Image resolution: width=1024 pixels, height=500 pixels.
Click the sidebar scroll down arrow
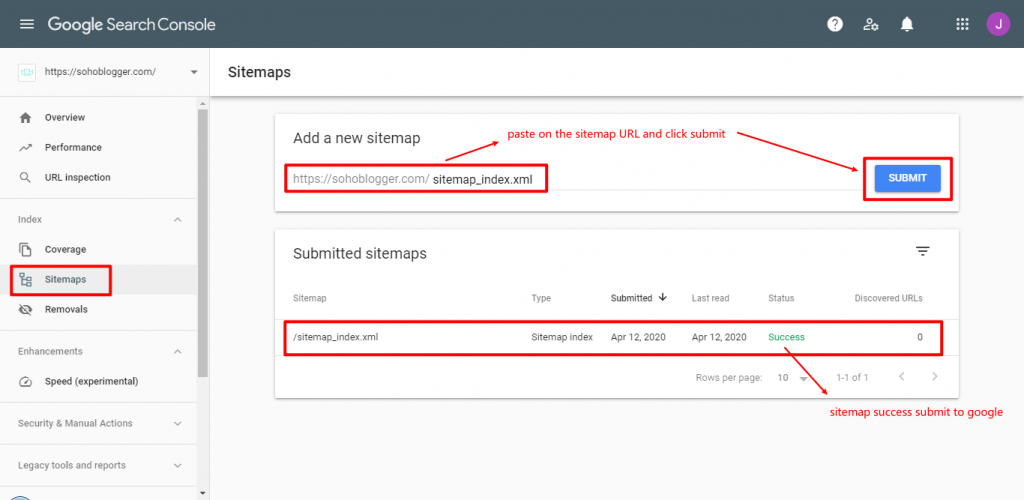click(x=202, y=493)
